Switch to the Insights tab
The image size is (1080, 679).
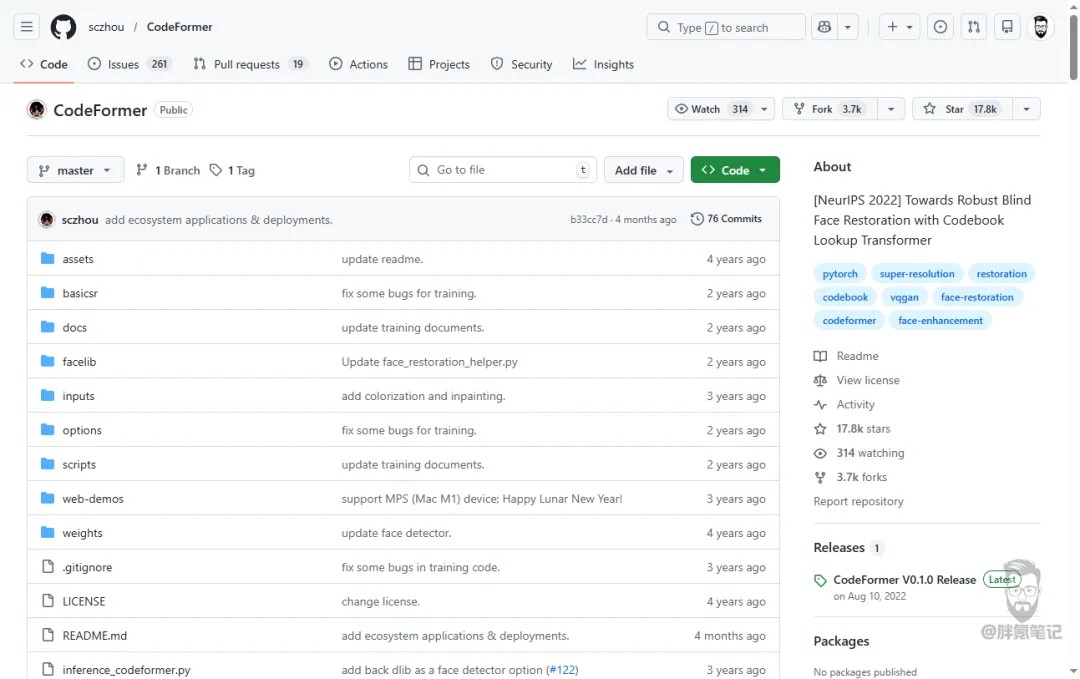pyautogui.click(x=603, y=64)
